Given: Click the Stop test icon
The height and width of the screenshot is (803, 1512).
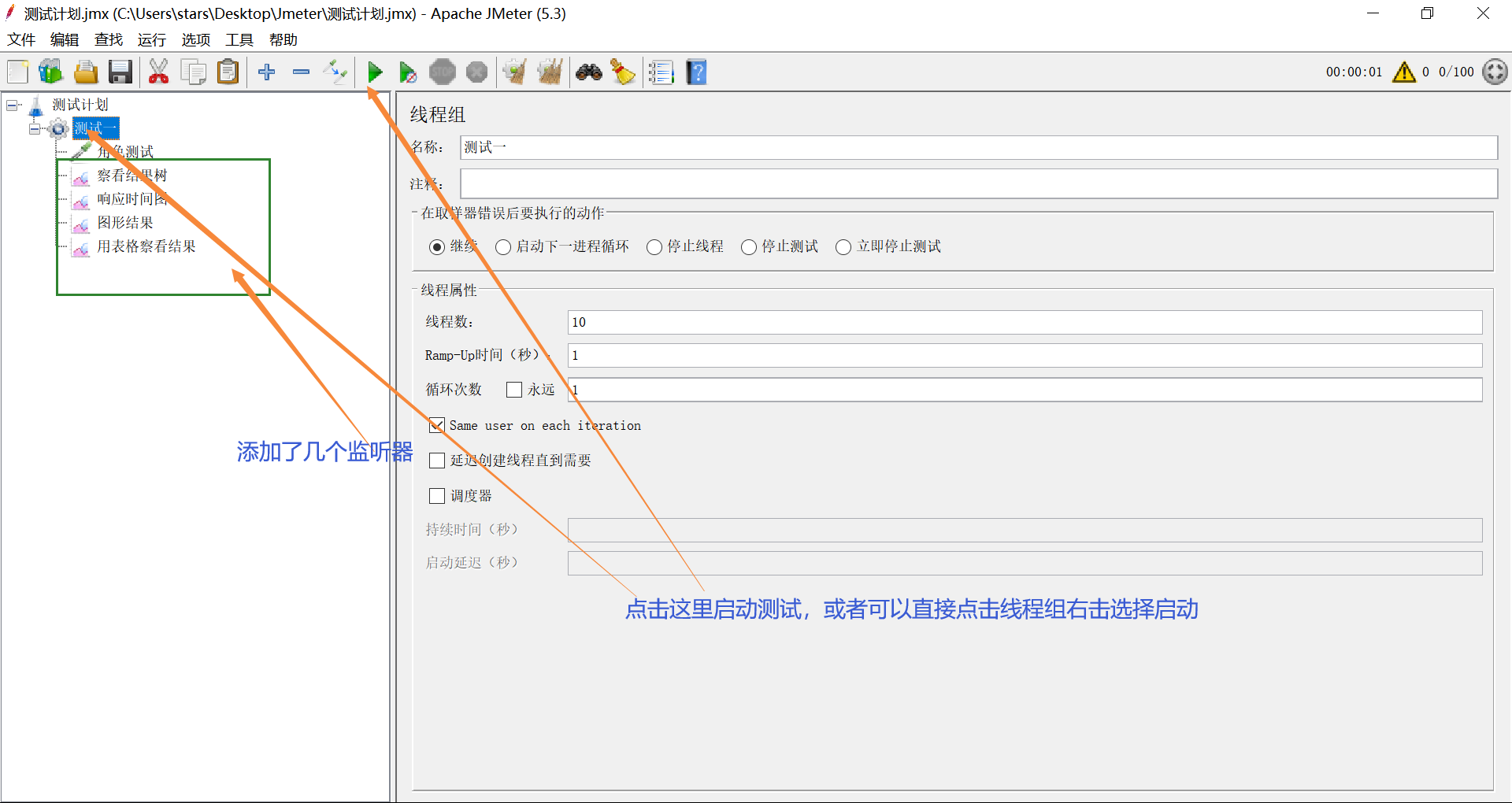Looking at the screenshot, I should (442, 72).
